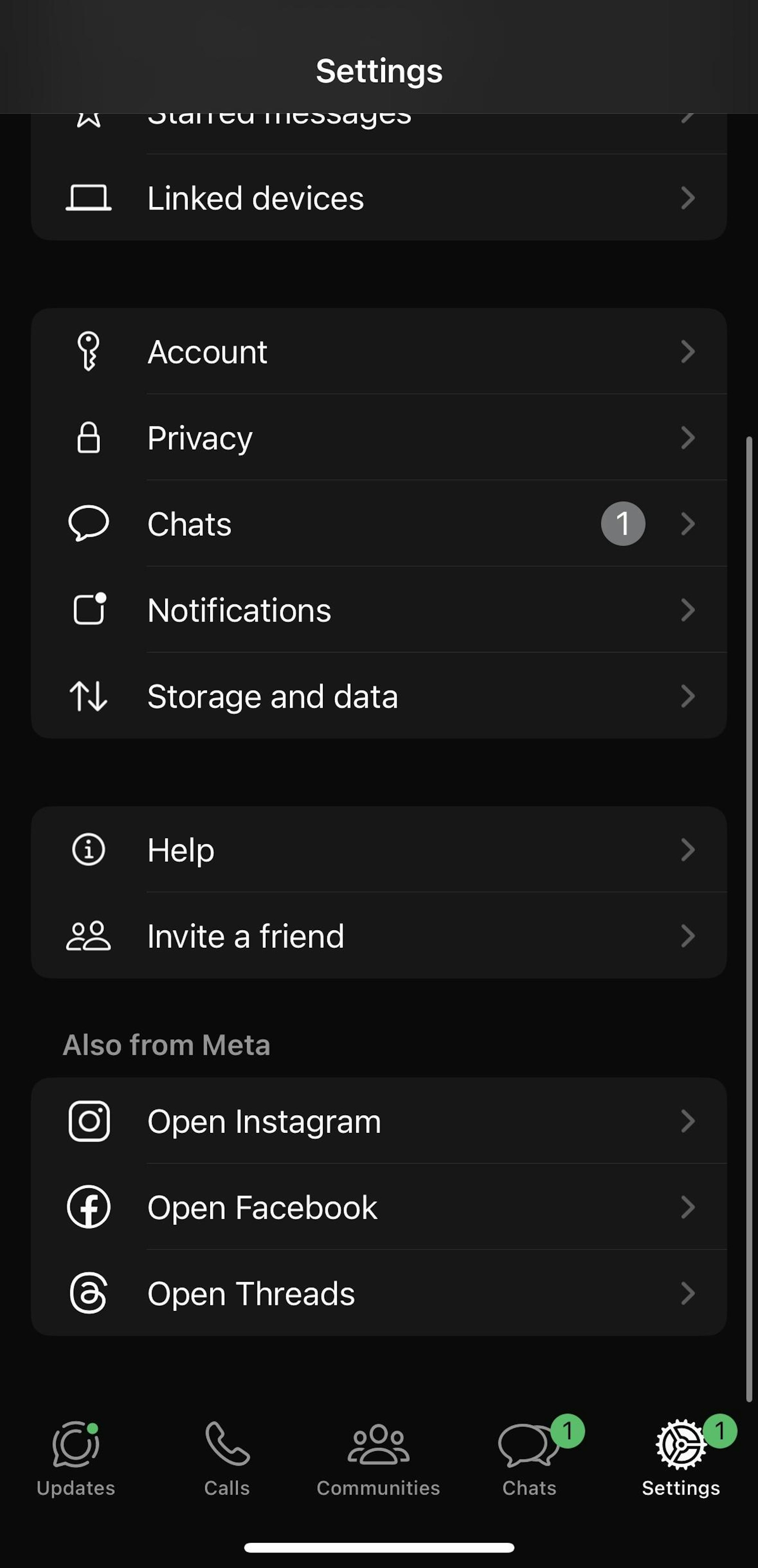Tap the chevron on Invite a friend

687,936
